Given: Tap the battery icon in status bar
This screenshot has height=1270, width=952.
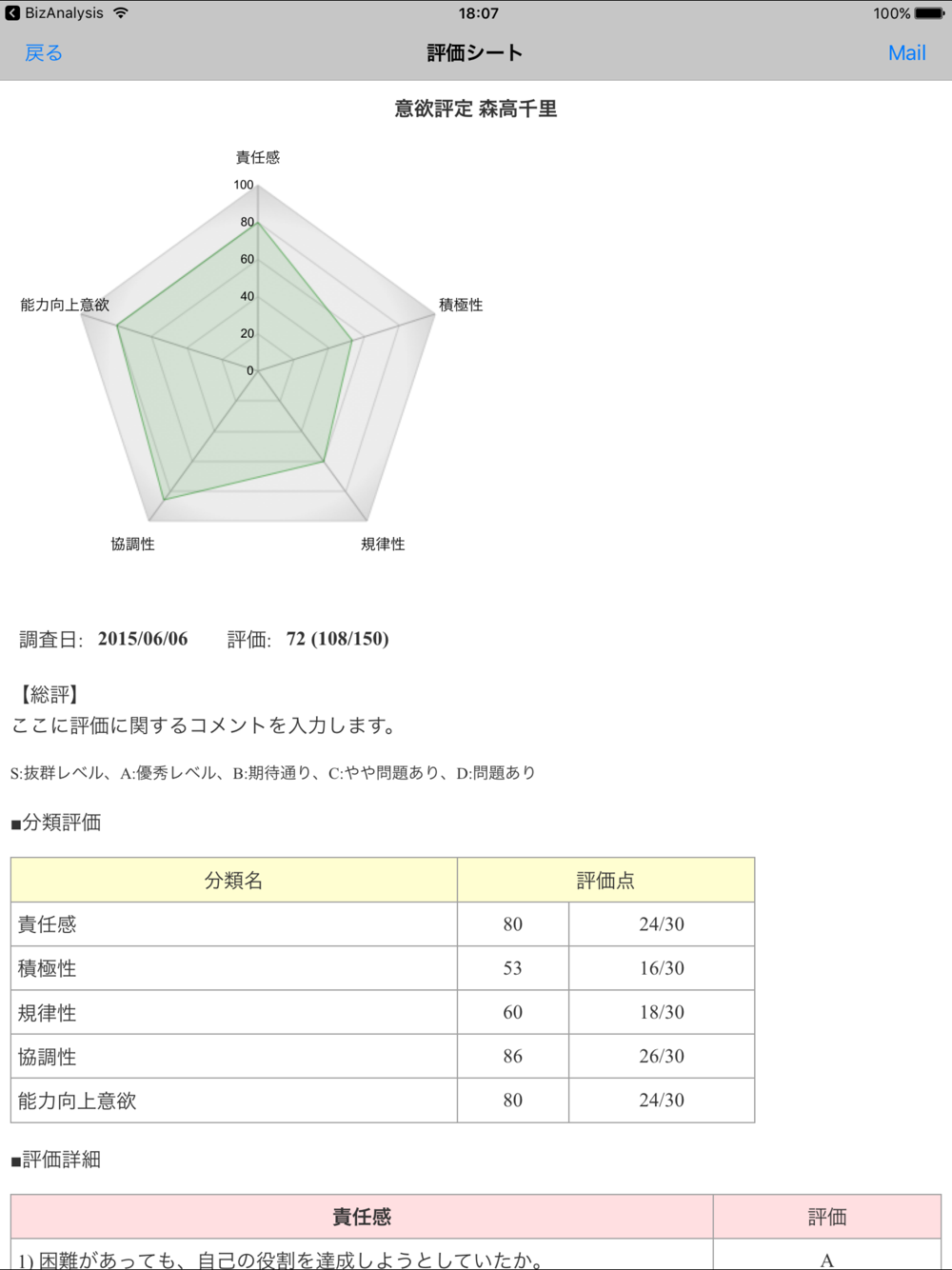Looking at the screenshot, I should click(930, 13).
